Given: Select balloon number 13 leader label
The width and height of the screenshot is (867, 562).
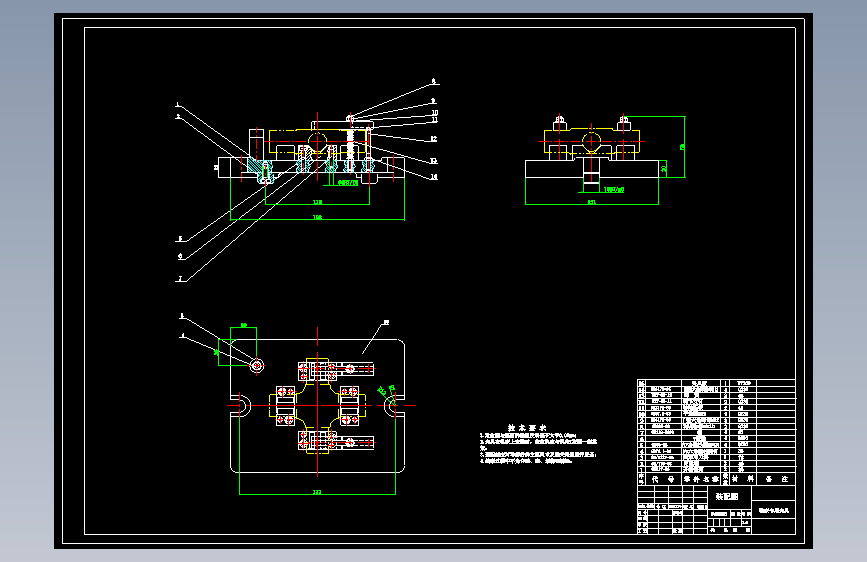Looking at the screenshot, I should click(434, 161).
